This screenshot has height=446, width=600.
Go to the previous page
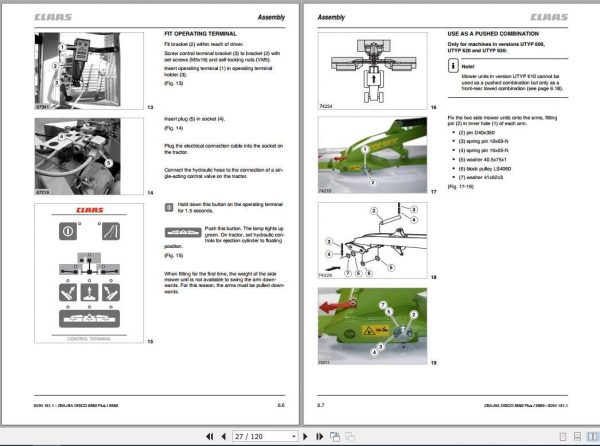223,436
